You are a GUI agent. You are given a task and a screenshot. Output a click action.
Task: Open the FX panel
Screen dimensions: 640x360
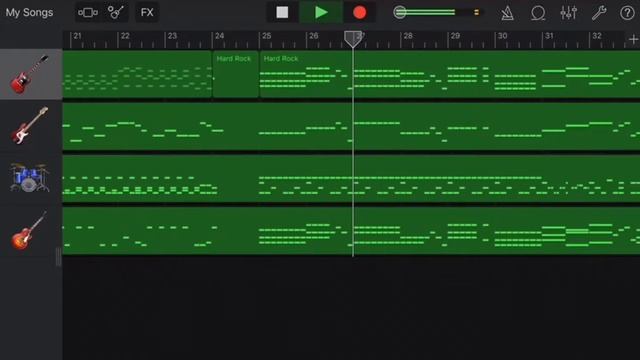147,13
